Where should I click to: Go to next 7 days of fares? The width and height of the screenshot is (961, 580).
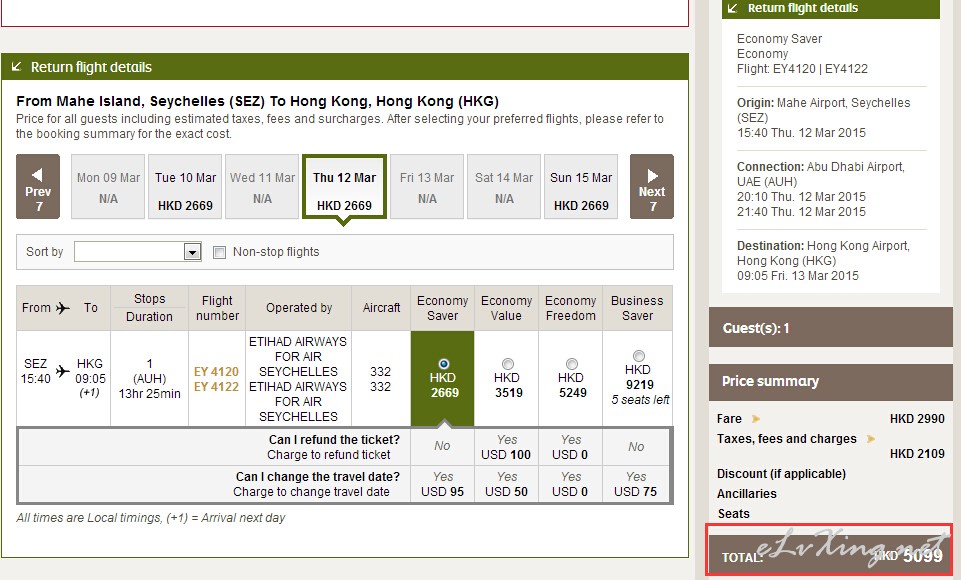click(651, 186)
